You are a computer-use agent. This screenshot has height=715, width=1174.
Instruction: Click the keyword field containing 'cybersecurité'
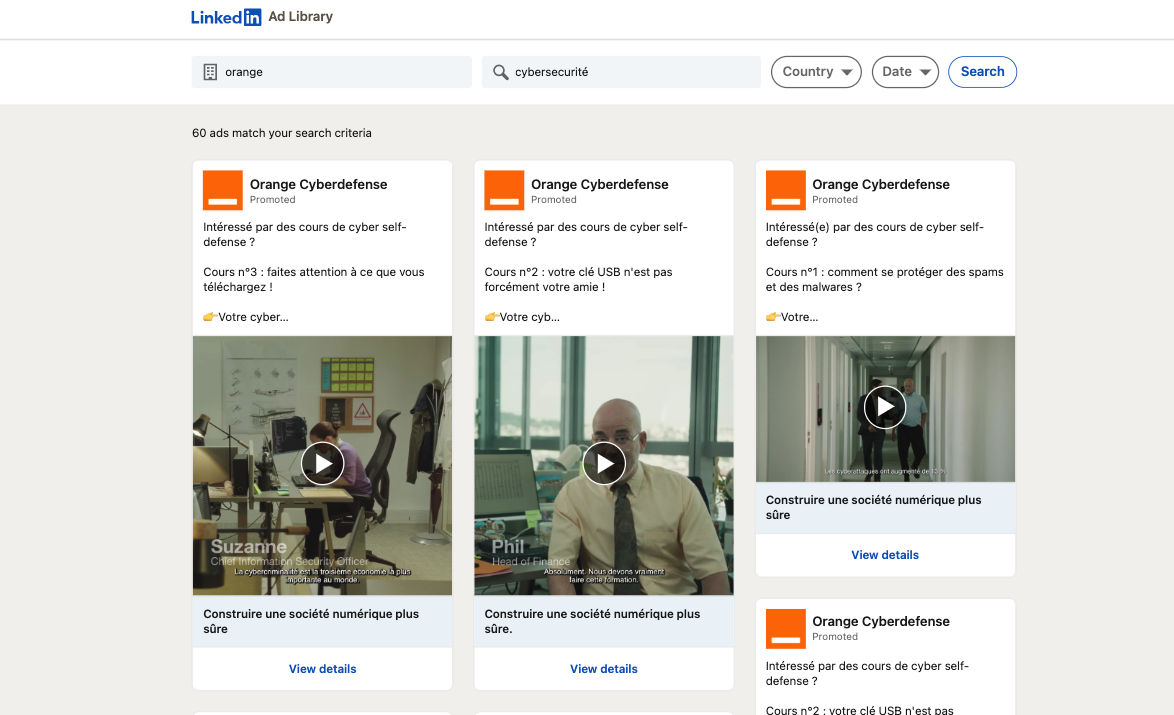[630, 72]
